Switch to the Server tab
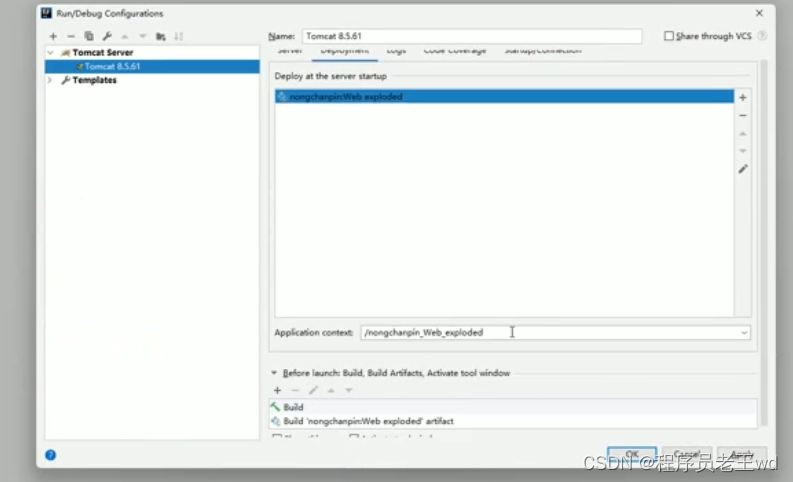Viewport: 793px width, 482px height. tap(290, 51)
